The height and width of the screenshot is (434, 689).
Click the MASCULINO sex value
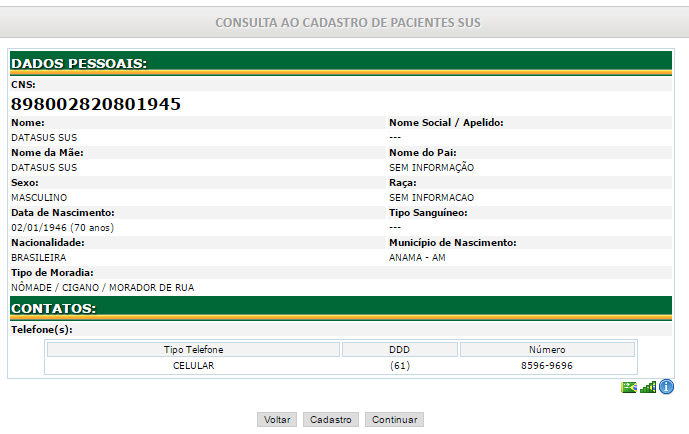[39, 197]
